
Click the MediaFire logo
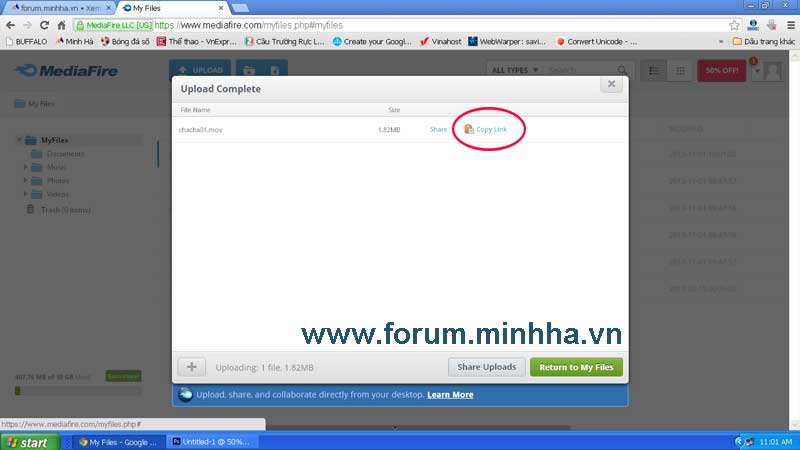(x=66, y=70)
